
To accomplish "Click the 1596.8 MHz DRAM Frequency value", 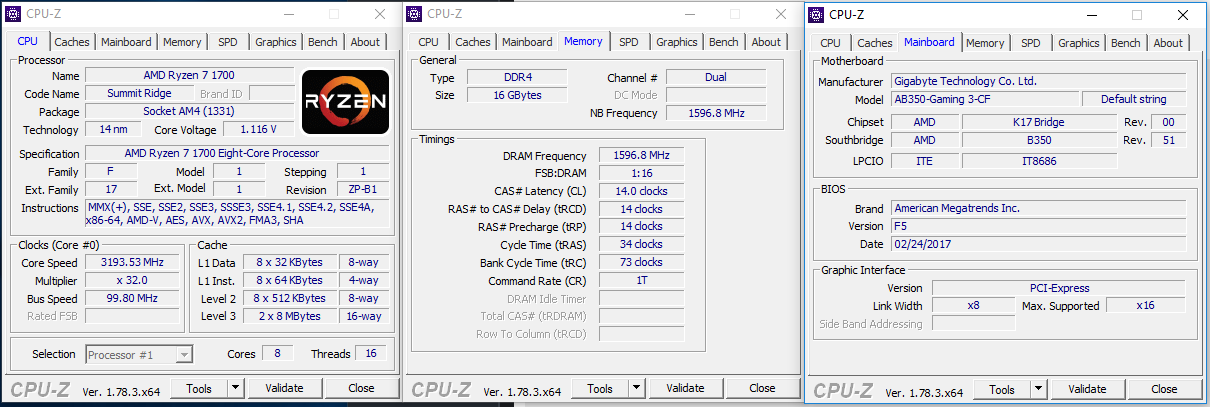I will pyautogui.click(x=641, y=156).
